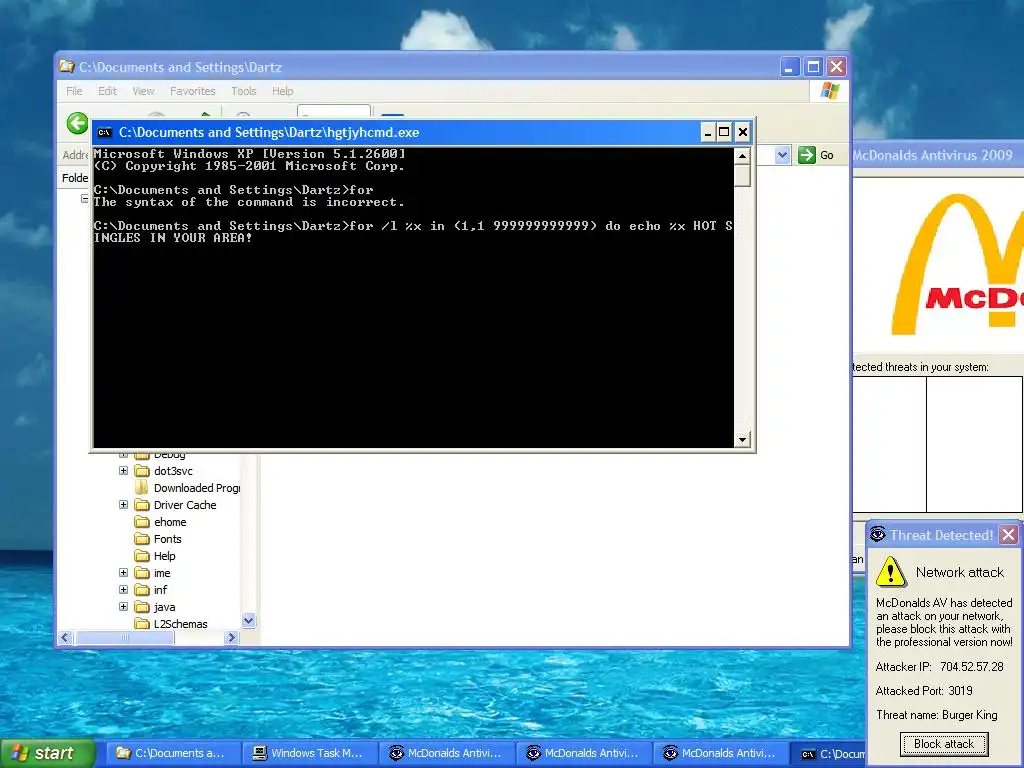
Task: Select the inf folder icon
Action: tap(142, 590)
